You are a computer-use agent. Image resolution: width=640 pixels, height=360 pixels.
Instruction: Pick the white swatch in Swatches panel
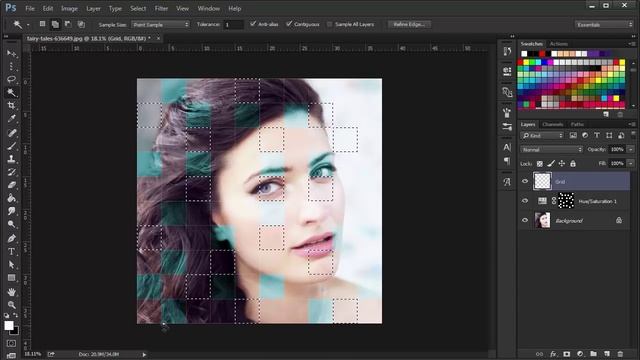pyautogui.click(x=524, y=53)
